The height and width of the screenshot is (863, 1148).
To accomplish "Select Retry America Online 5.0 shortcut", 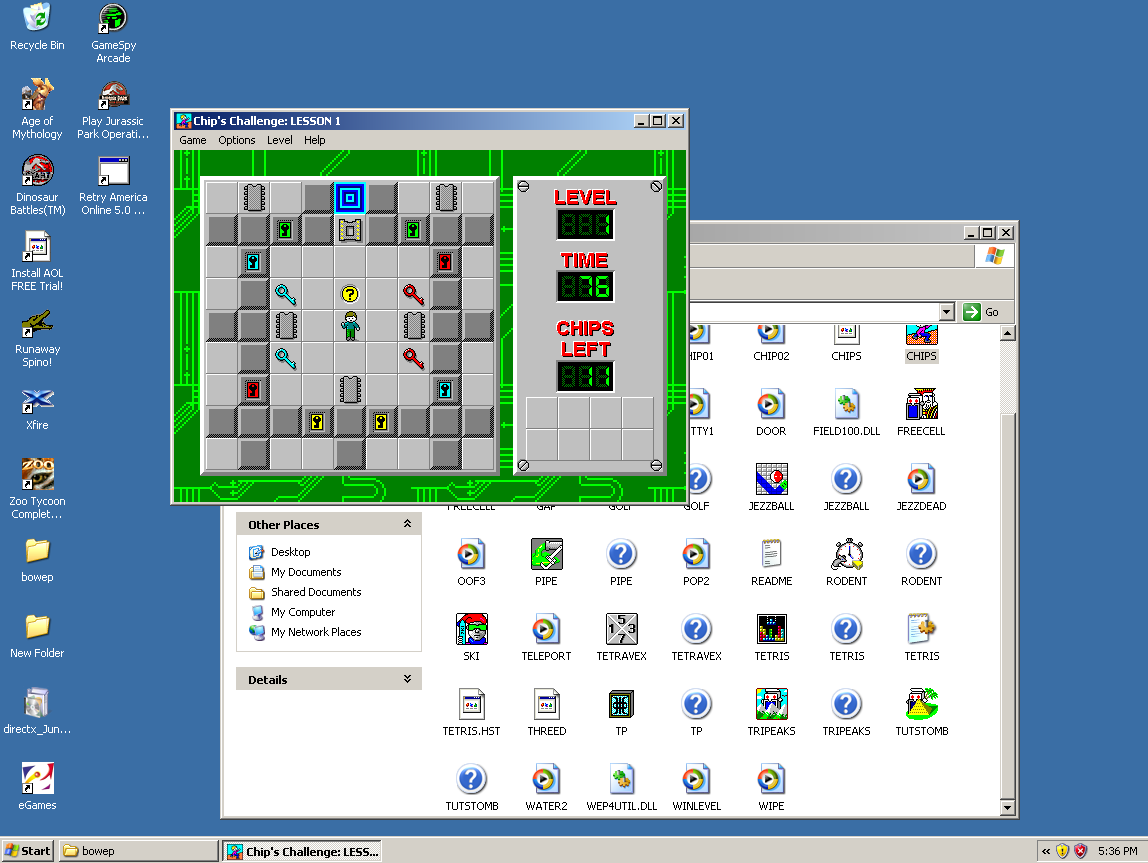I will pos(113,184).
